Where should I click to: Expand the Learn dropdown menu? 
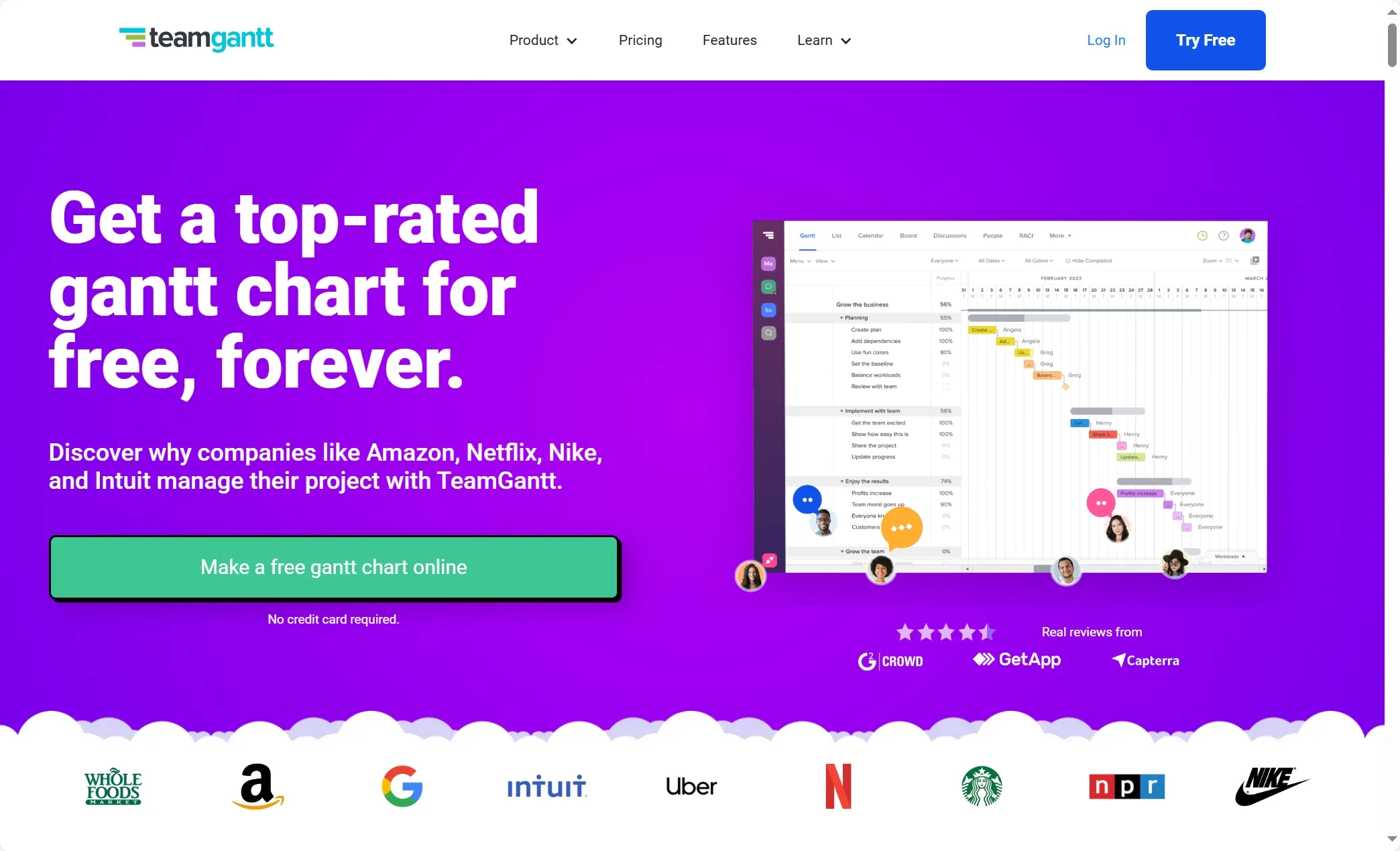[x=821, y=40]
